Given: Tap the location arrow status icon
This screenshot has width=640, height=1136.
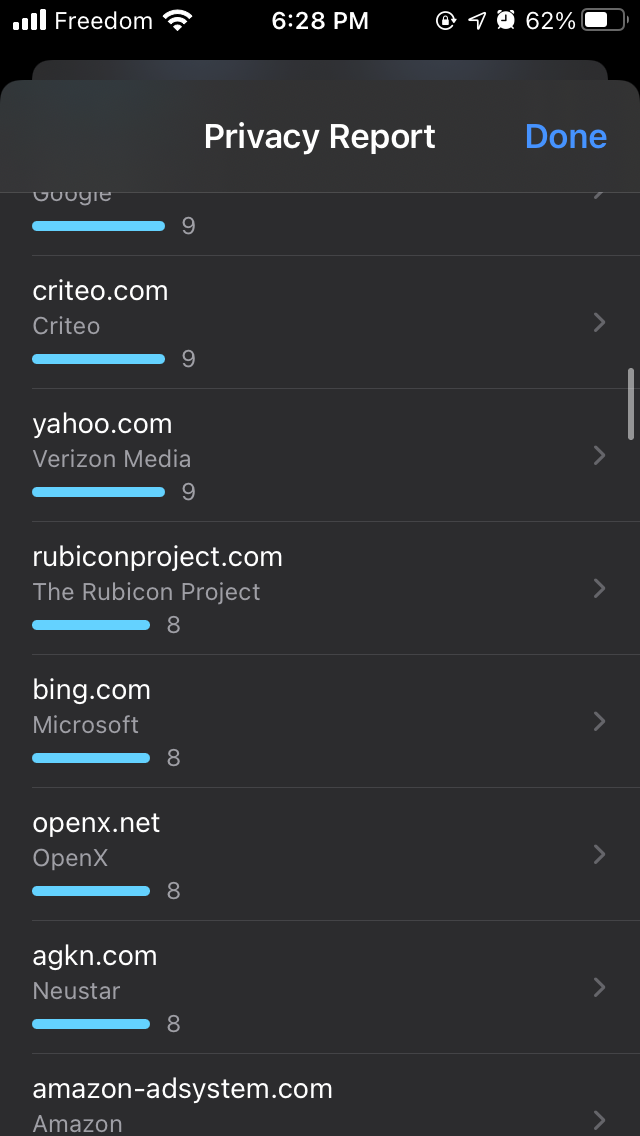Looking at the screenshot, I should [477, 20].
